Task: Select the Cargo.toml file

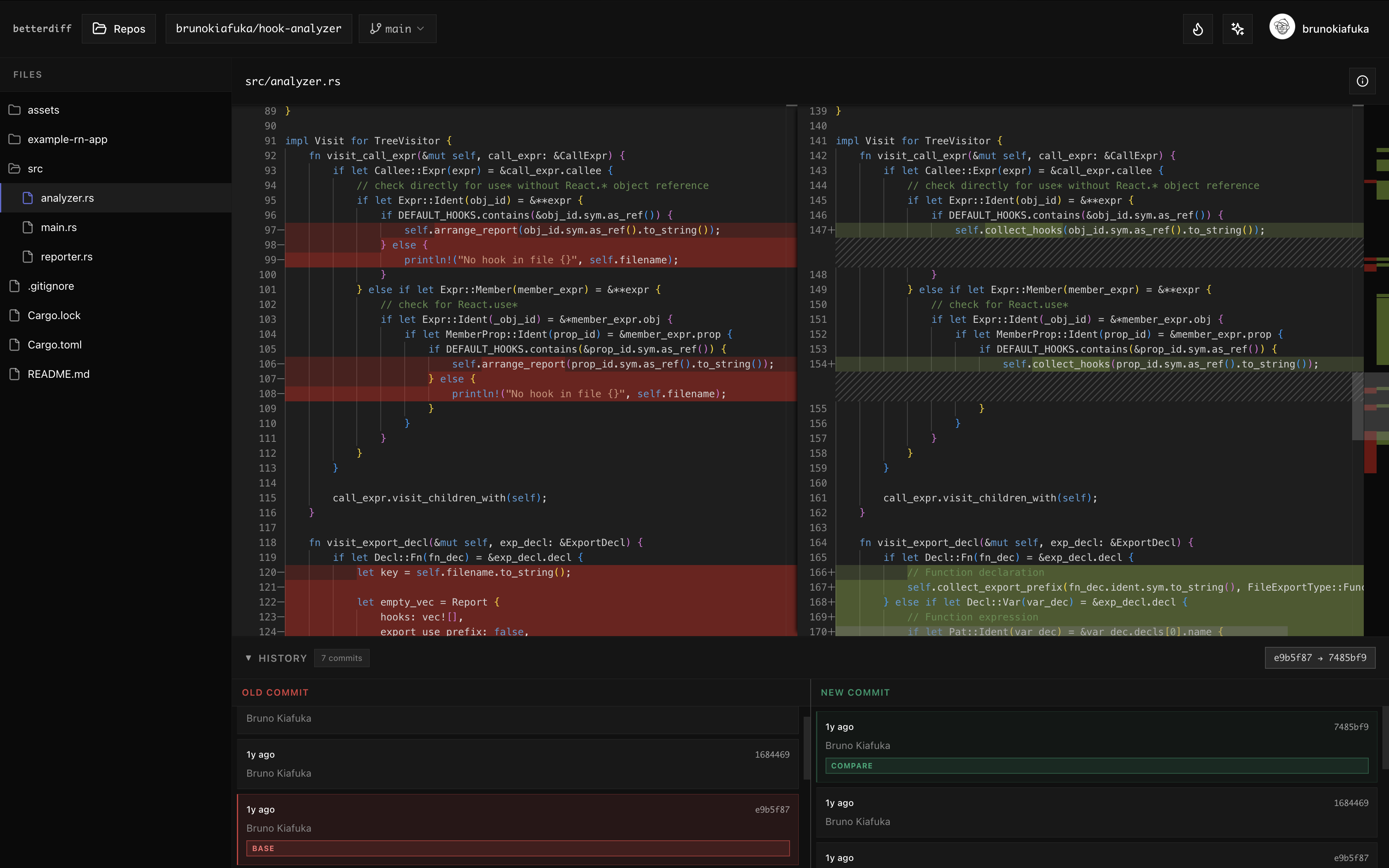Action: click(55, 344)
